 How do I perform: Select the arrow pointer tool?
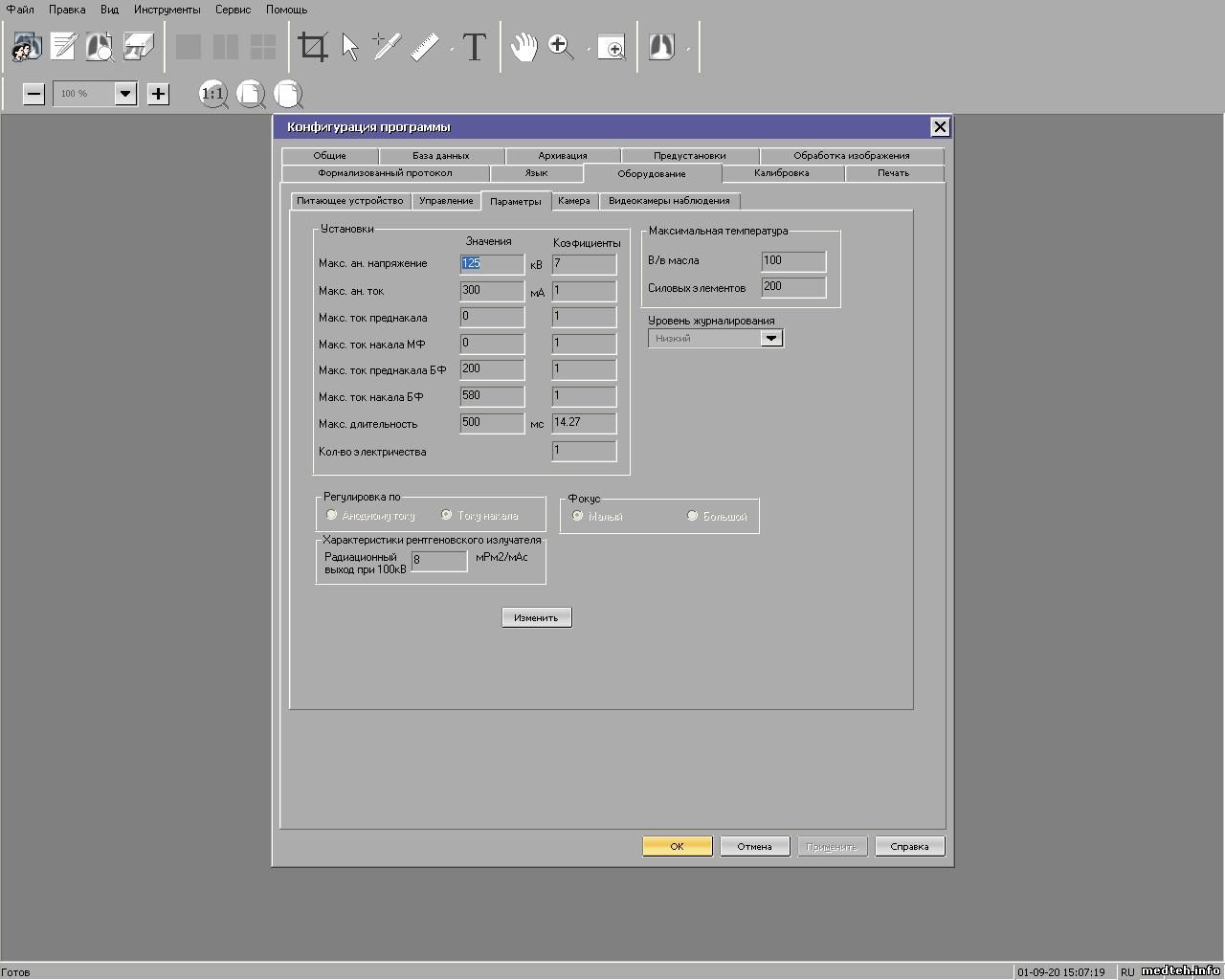pos(350,46)
